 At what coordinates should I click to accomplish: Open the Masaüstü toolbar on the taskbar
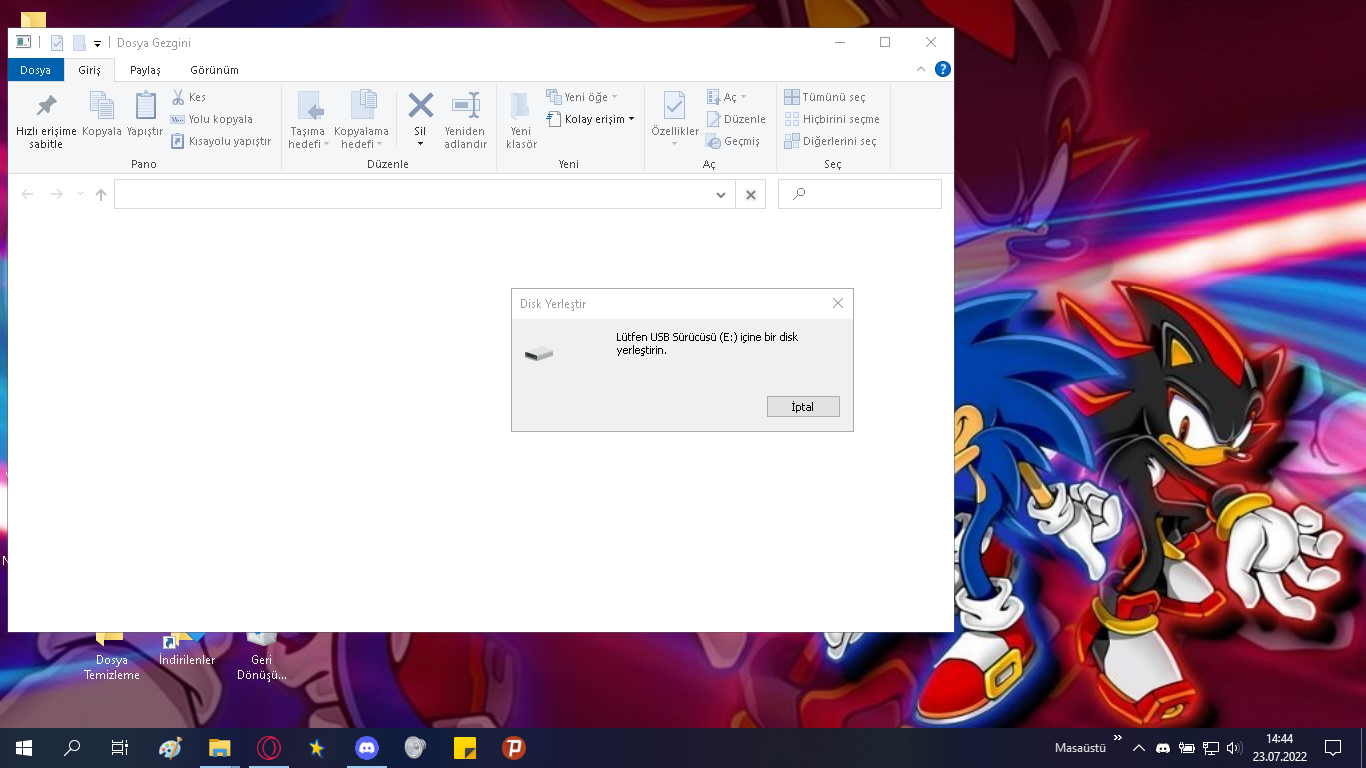click(1080, 748)
